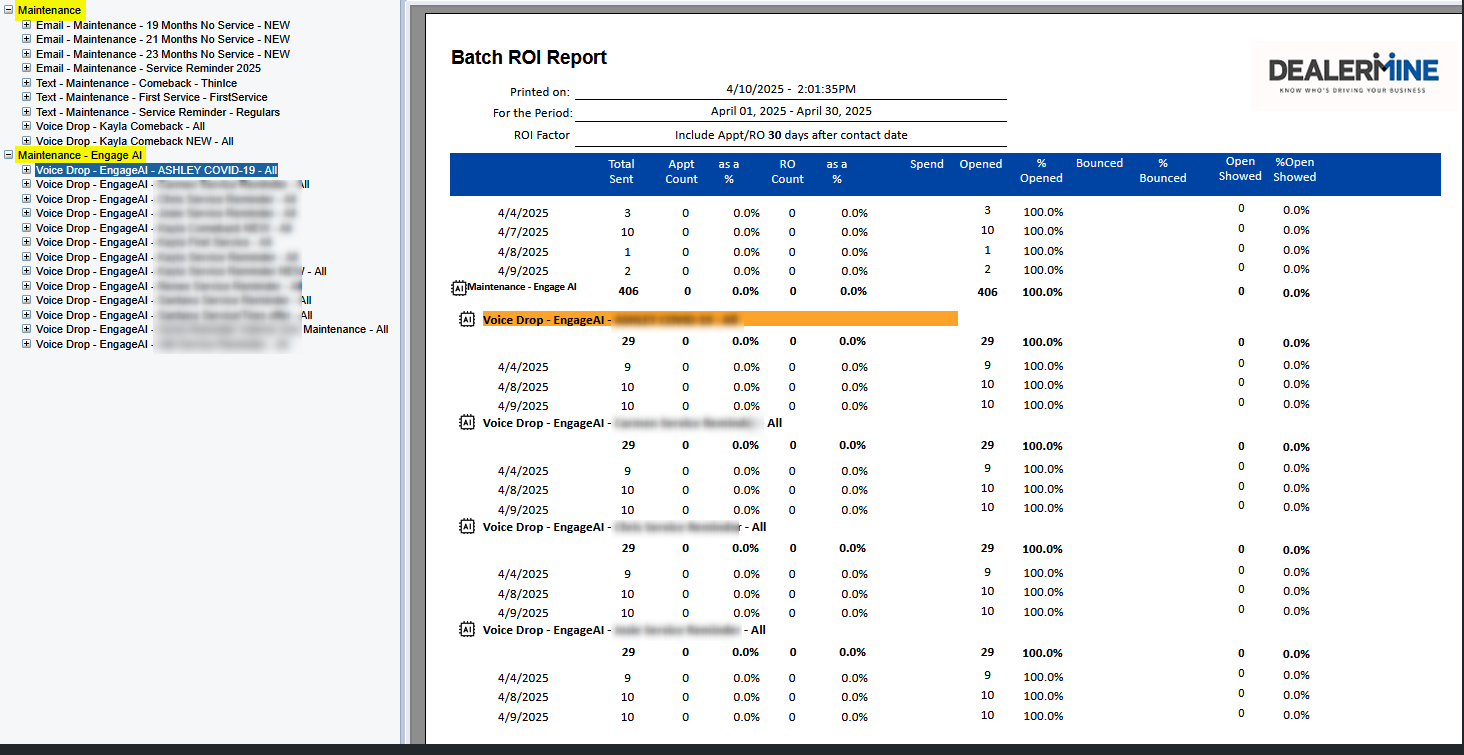The image size is (1464, 755).
Task: Select Email - Maintenance - 21 Months No Service - NEW
Action: pyautogui.click(x=163, y=39)
